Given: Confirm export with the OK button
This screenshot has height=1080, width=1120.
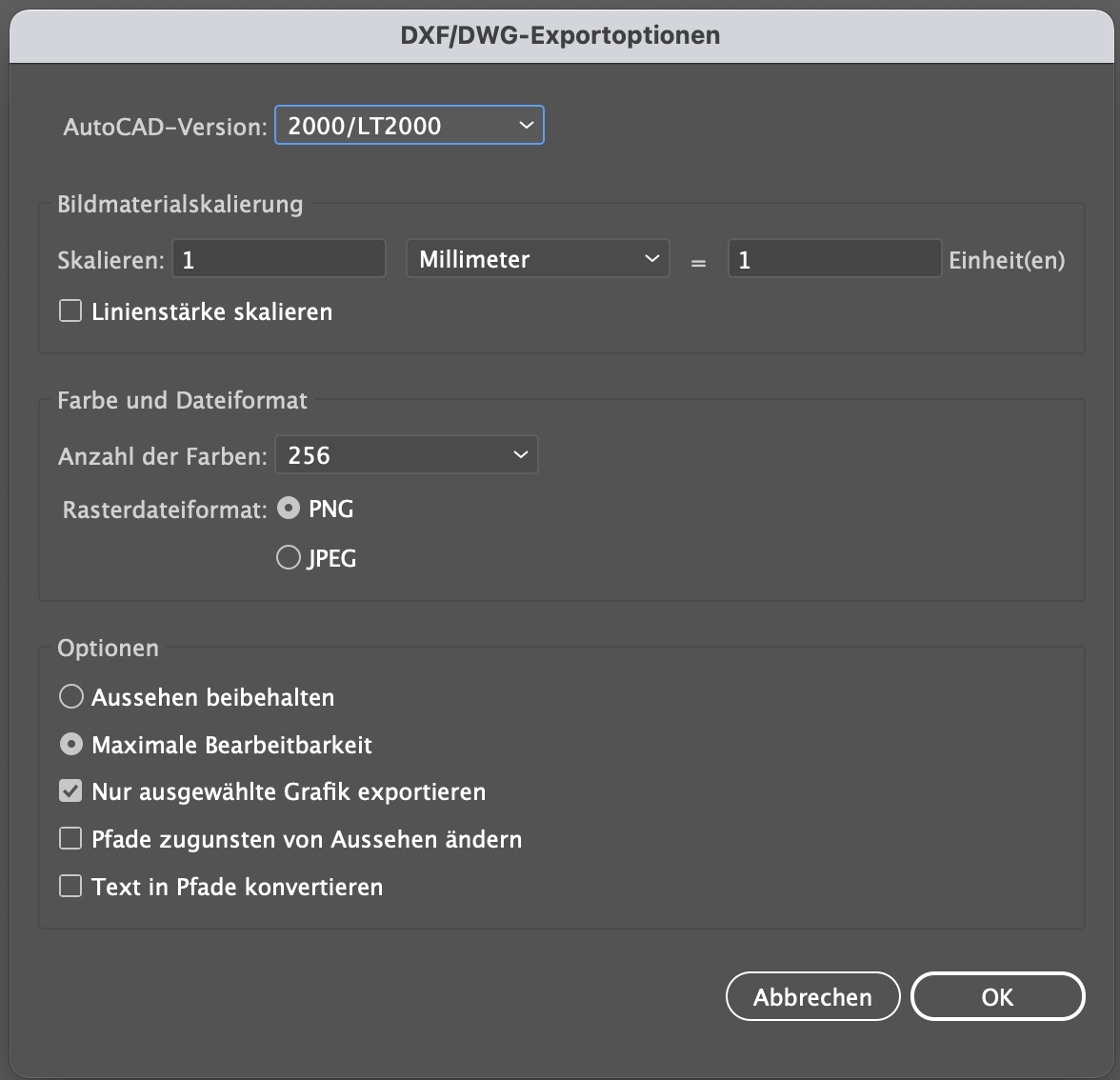Looking at the screenshot, I should pos(997,997).
